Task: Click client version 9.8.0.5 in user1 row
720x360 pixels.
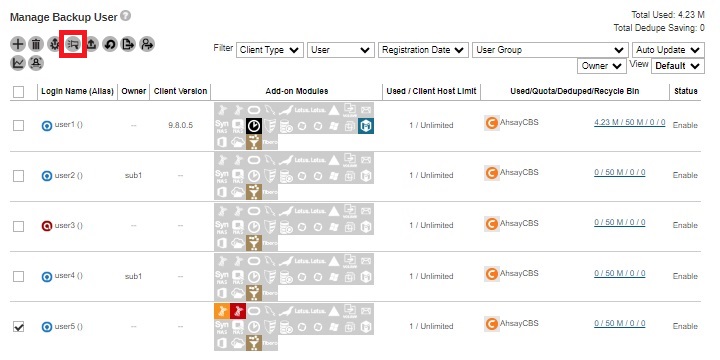Action: pyautogui.click(x=180, y=125)
